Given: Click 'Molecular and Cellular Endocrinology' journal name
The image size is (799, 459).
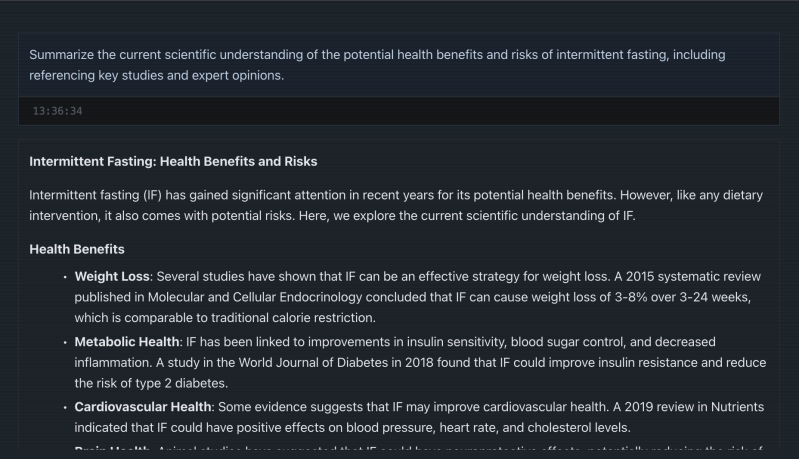Looking at the screenshot, I should click(x=255, y=297).
